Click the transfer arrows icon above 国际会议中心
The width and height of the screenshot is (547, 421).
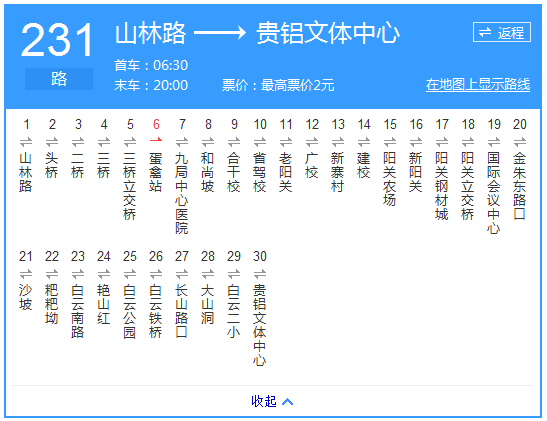(x=494, y=142)
